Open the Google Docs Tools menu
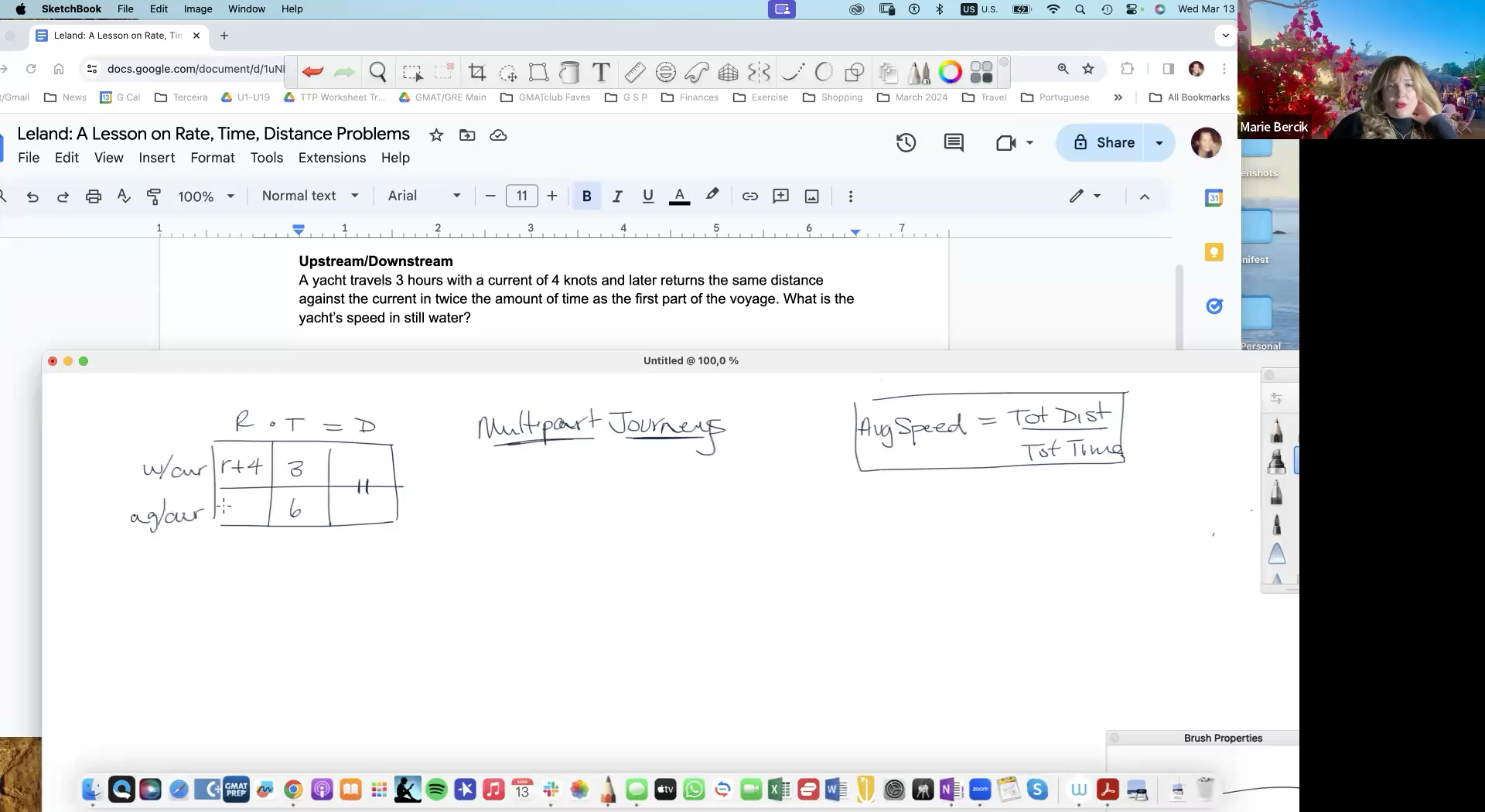 point(267,158)
